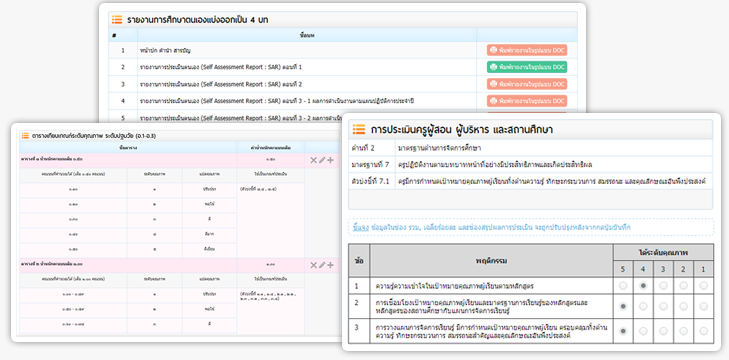The image size is (729, 360).
Task: Click 'ข้อบท' column header in report list
Action: pyautogui.click(x=307, y=35)
